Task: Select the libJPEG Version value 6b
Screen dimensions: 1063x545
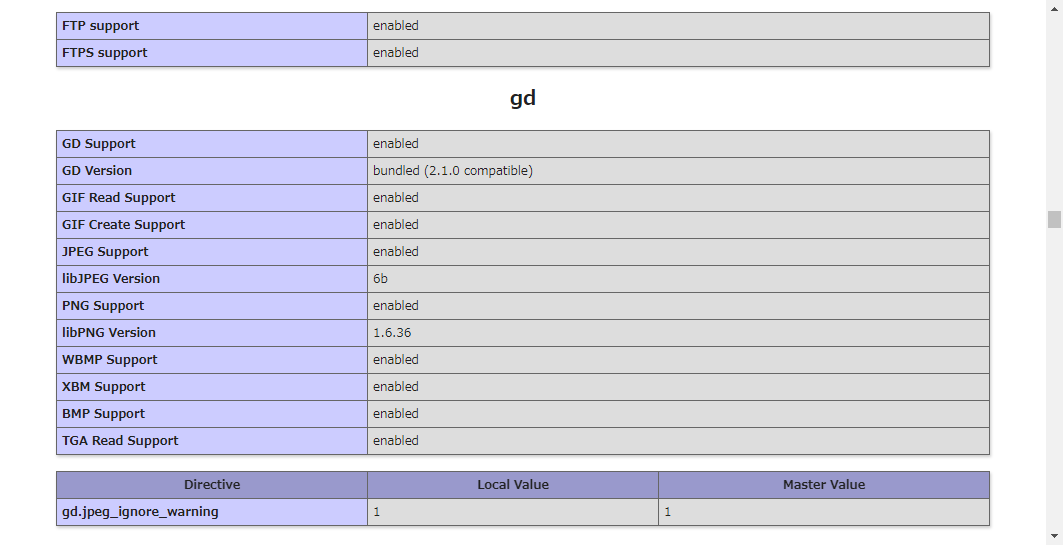Action: click(x=380, y=279)
